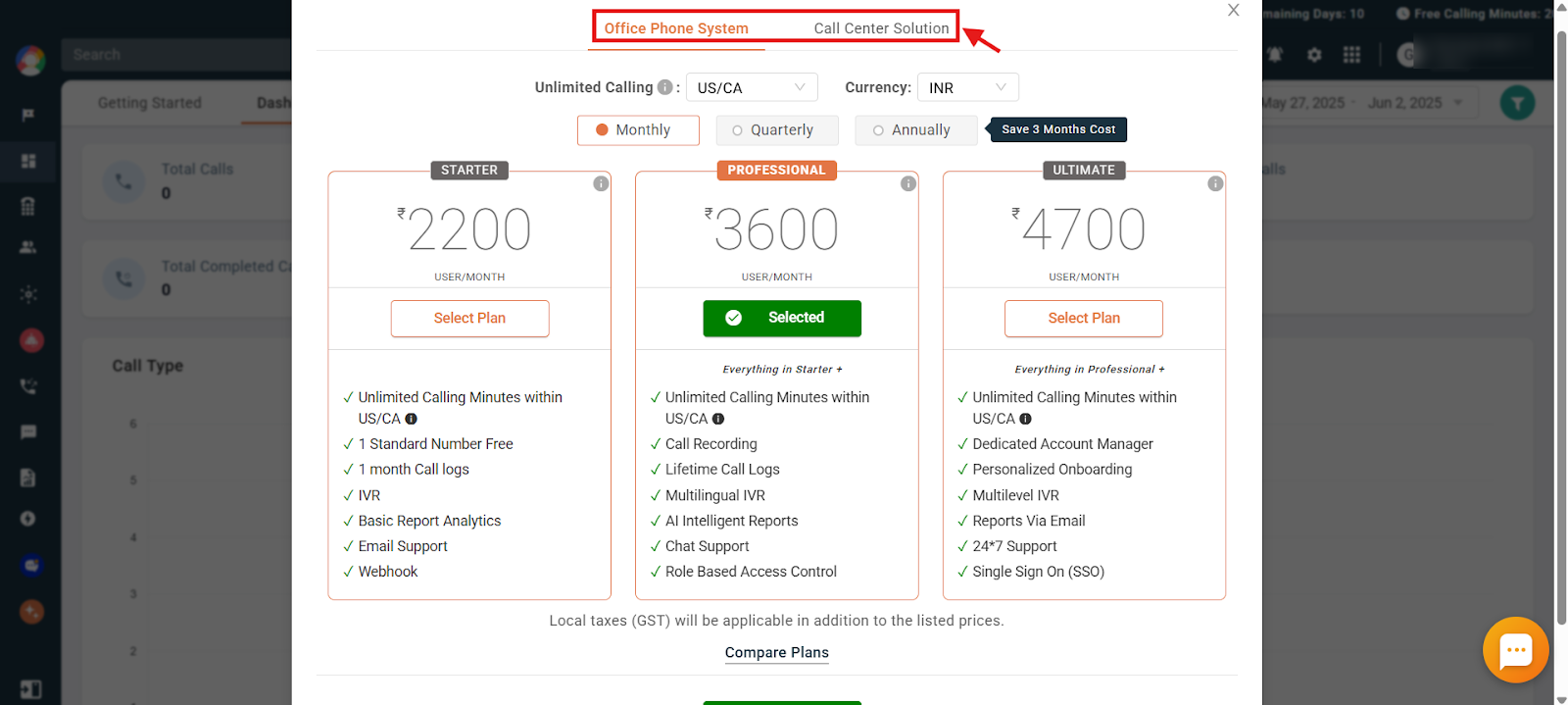Switch to Office Phone System tab
This screenshot has width=1568, height=705.
point(676,28)
